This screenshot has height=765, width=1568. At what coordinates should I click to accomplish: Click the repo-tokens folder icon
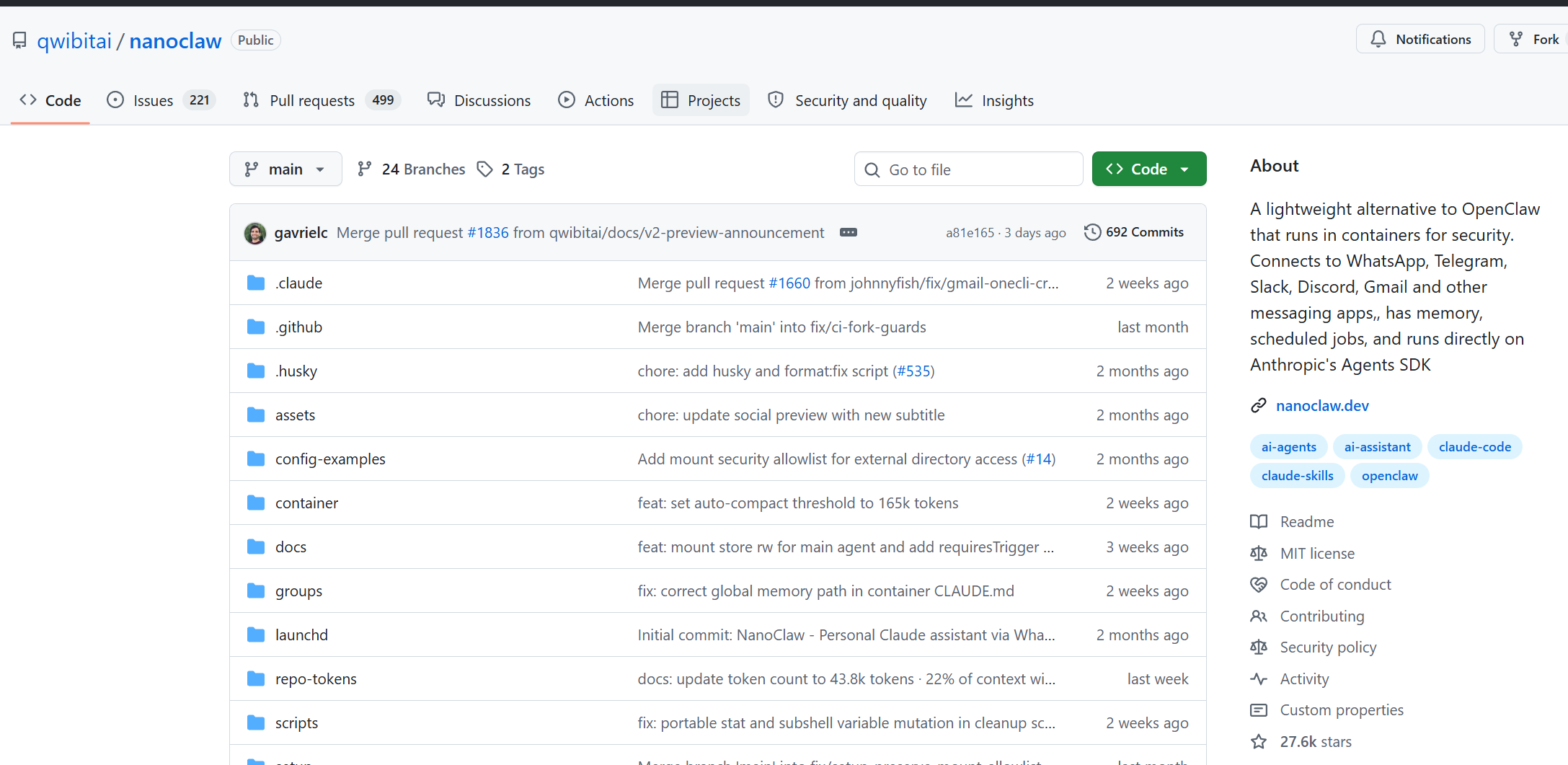click(256, 678)
